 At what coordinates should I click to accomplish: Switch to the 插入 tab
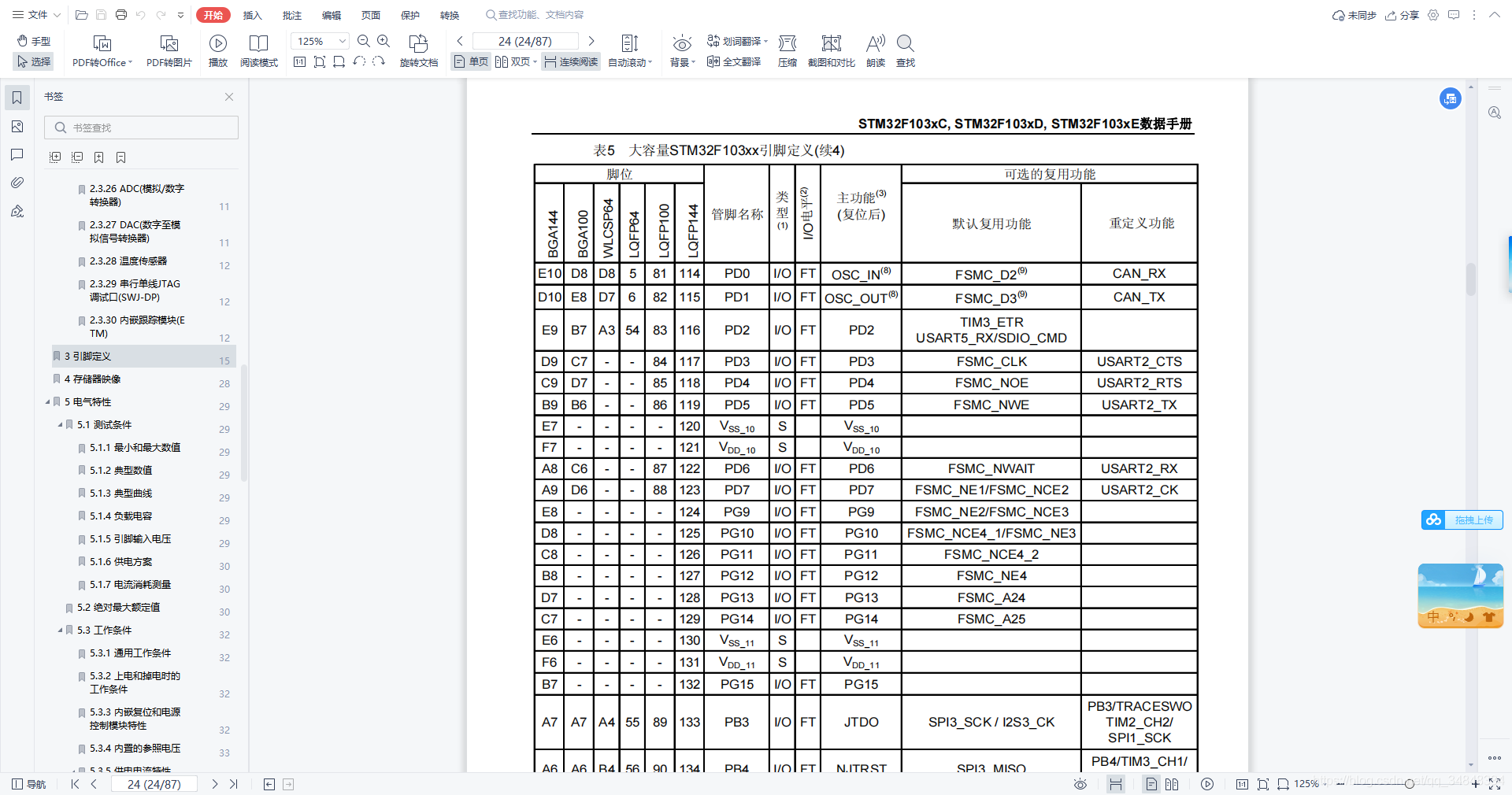pos(252,15)
